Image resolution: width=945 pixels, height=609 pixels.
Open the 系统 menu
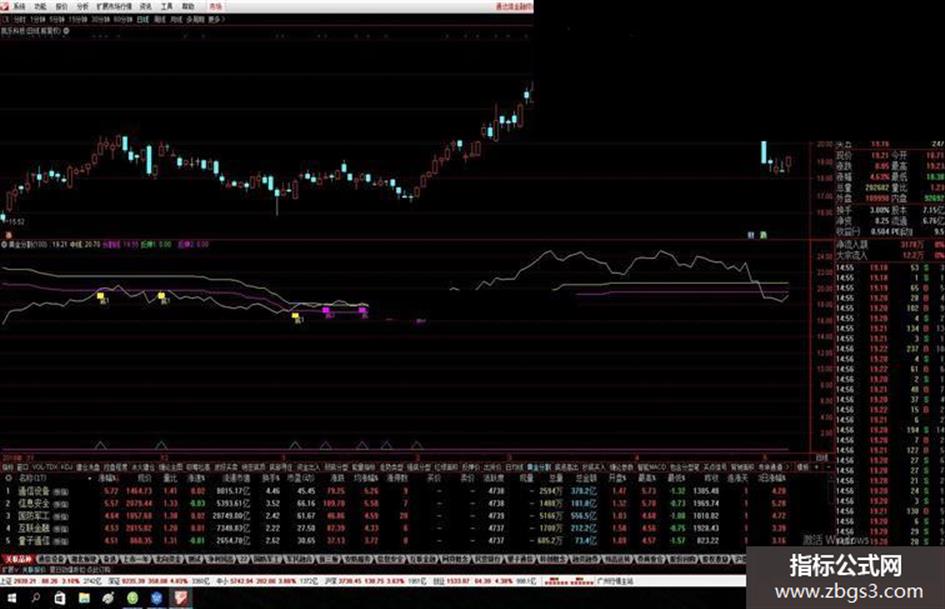(19, 7)
